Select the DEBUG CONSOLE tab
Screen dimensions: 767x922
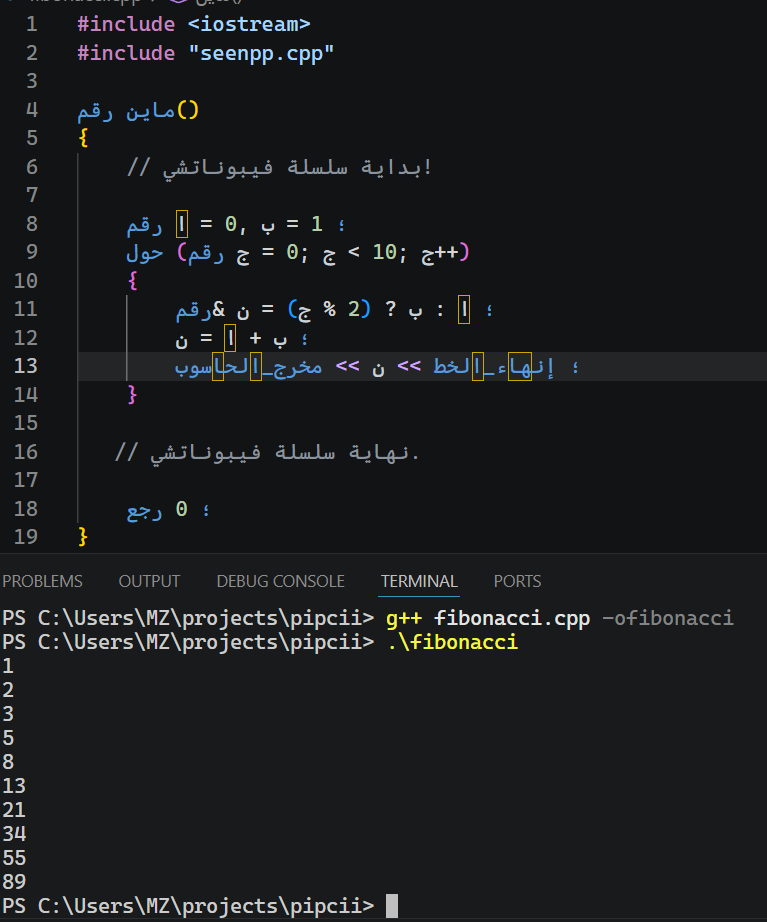[281, 581]
